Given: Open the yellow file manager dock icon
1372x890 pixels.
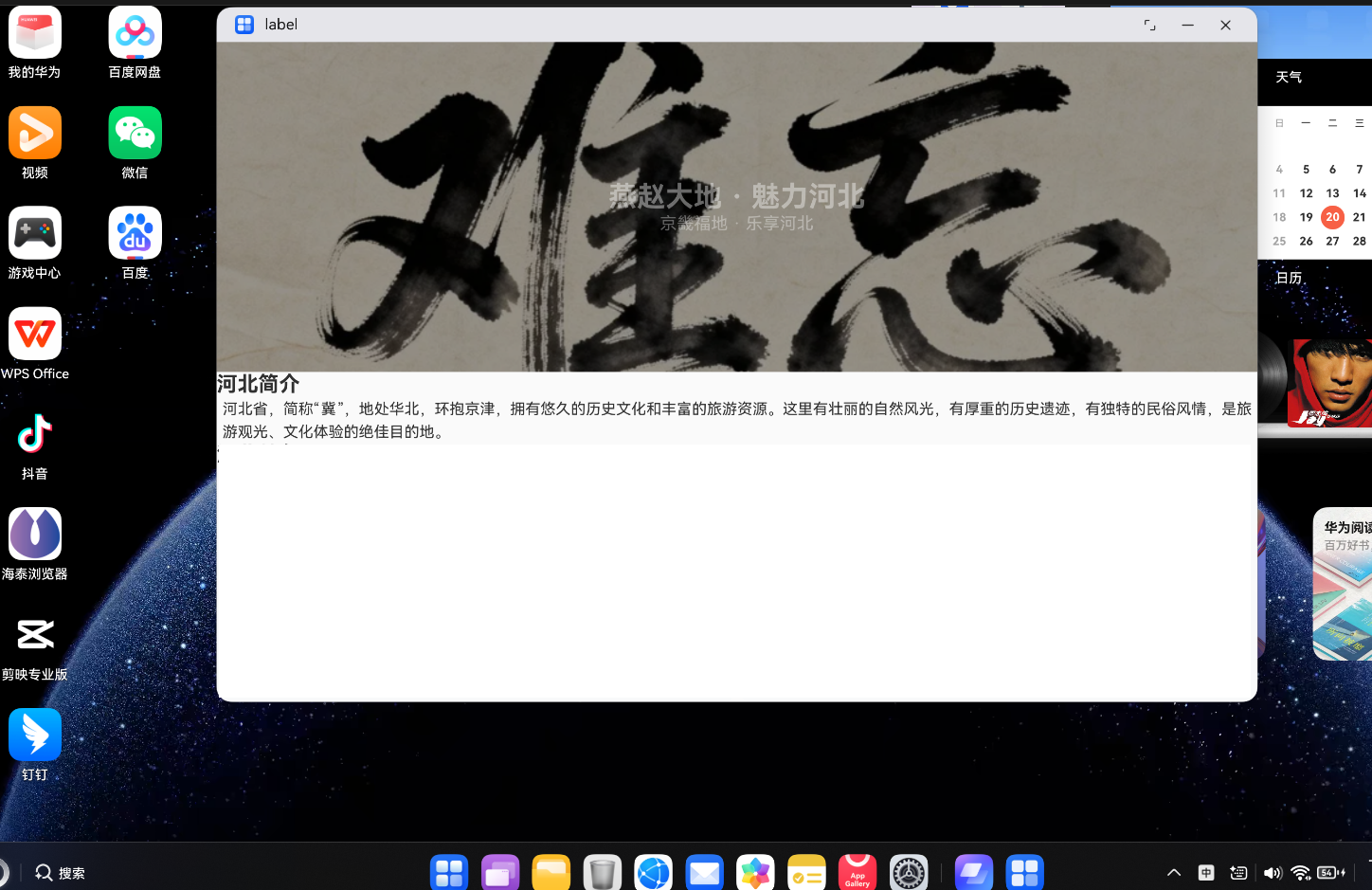Looking at the screenshot, I should point(551,873).
